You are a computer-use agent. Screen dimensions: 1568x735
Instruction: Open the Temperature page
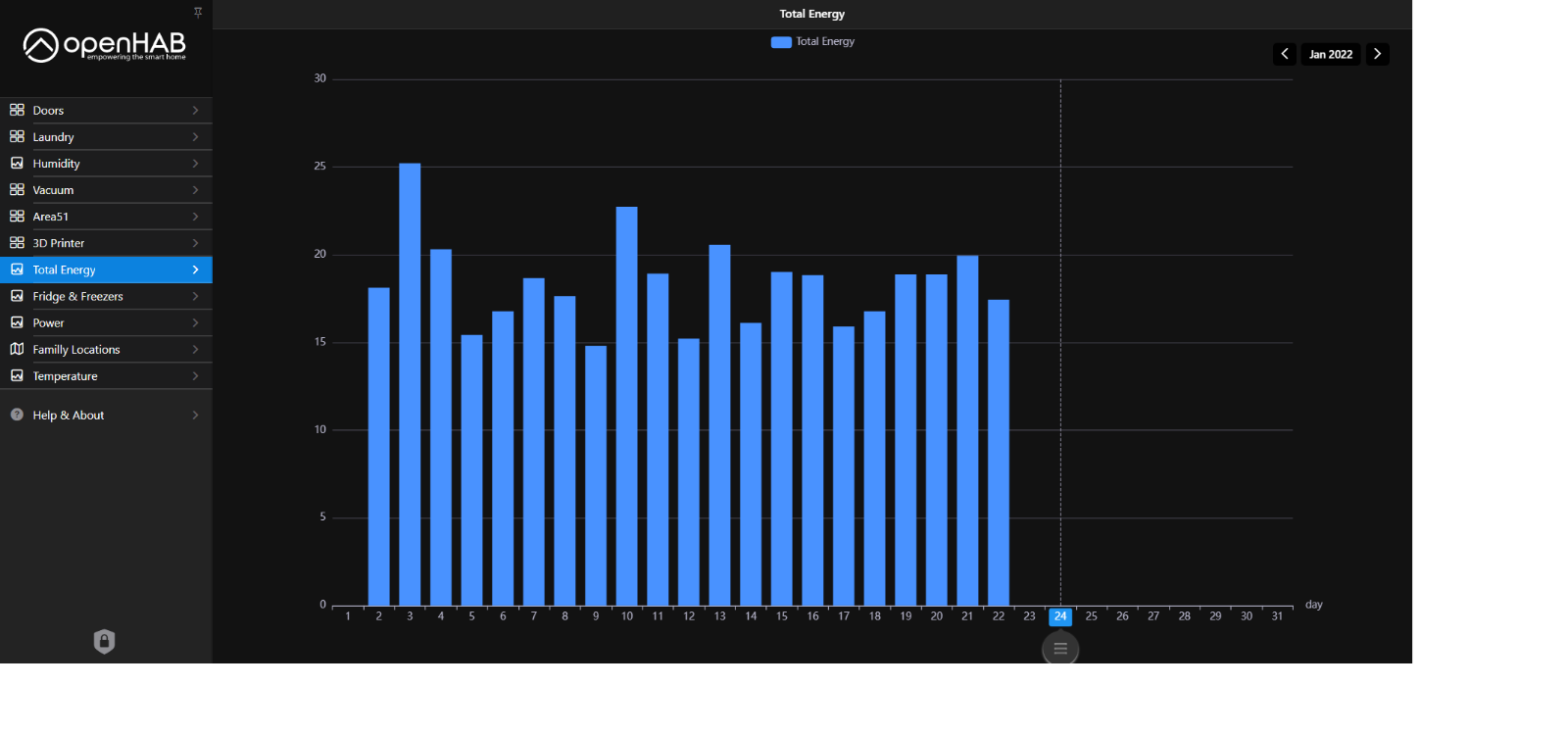(x=106, y=375)
